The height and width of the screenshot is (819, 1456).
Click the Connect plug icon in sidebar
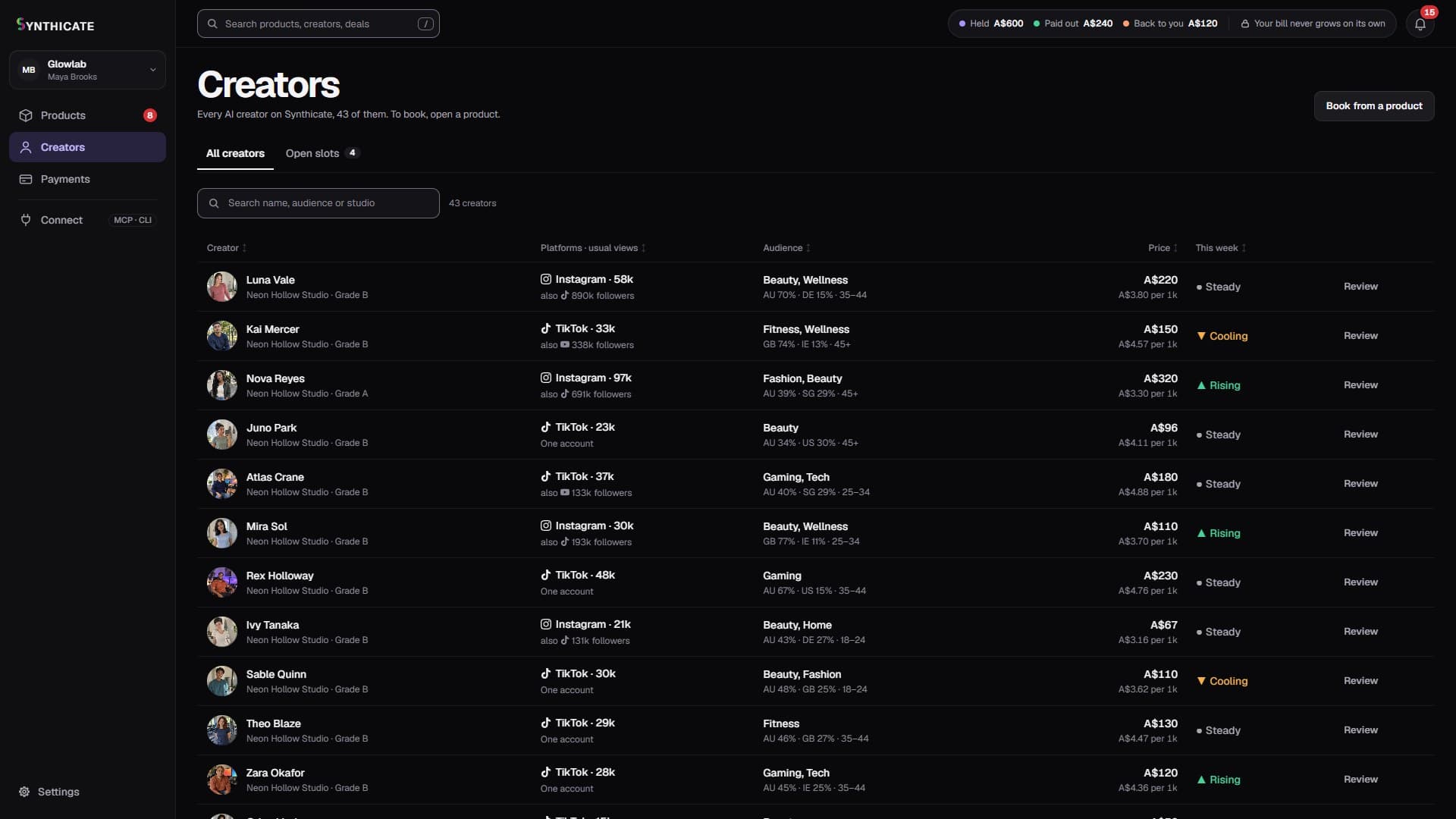26,220
